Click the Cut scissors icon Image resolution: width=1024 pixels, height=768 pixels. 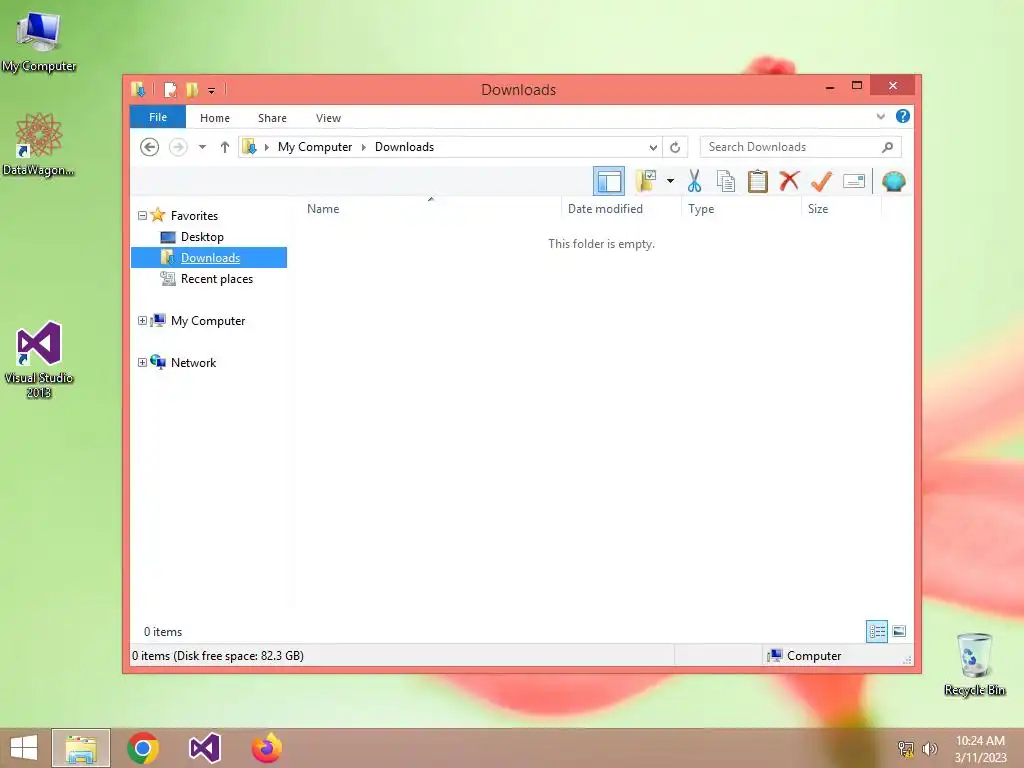tap(694, 181)
